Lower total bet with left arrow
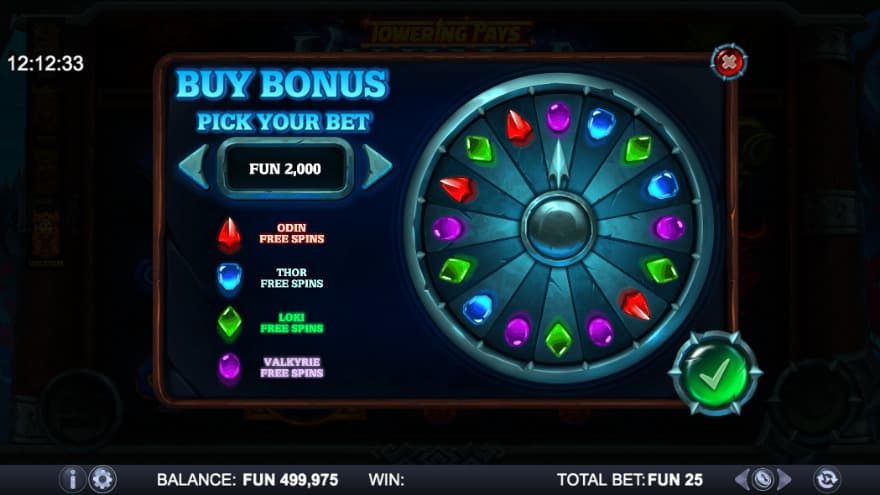Image resolution: width=880 pixels, height=495 pixels. pyautogui.click(x=742, y=479)
